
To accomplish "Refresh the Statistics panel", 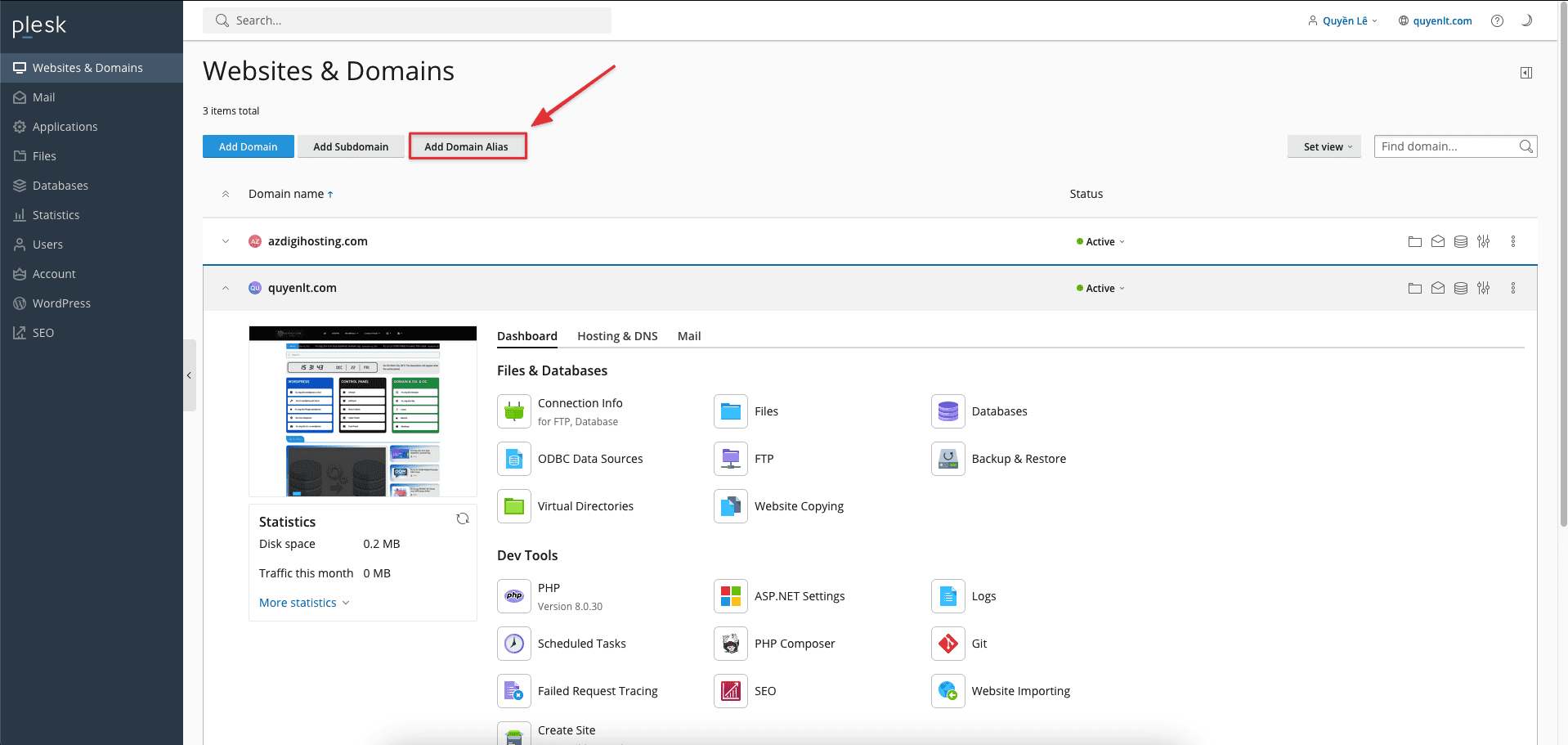I will [463, 518].
